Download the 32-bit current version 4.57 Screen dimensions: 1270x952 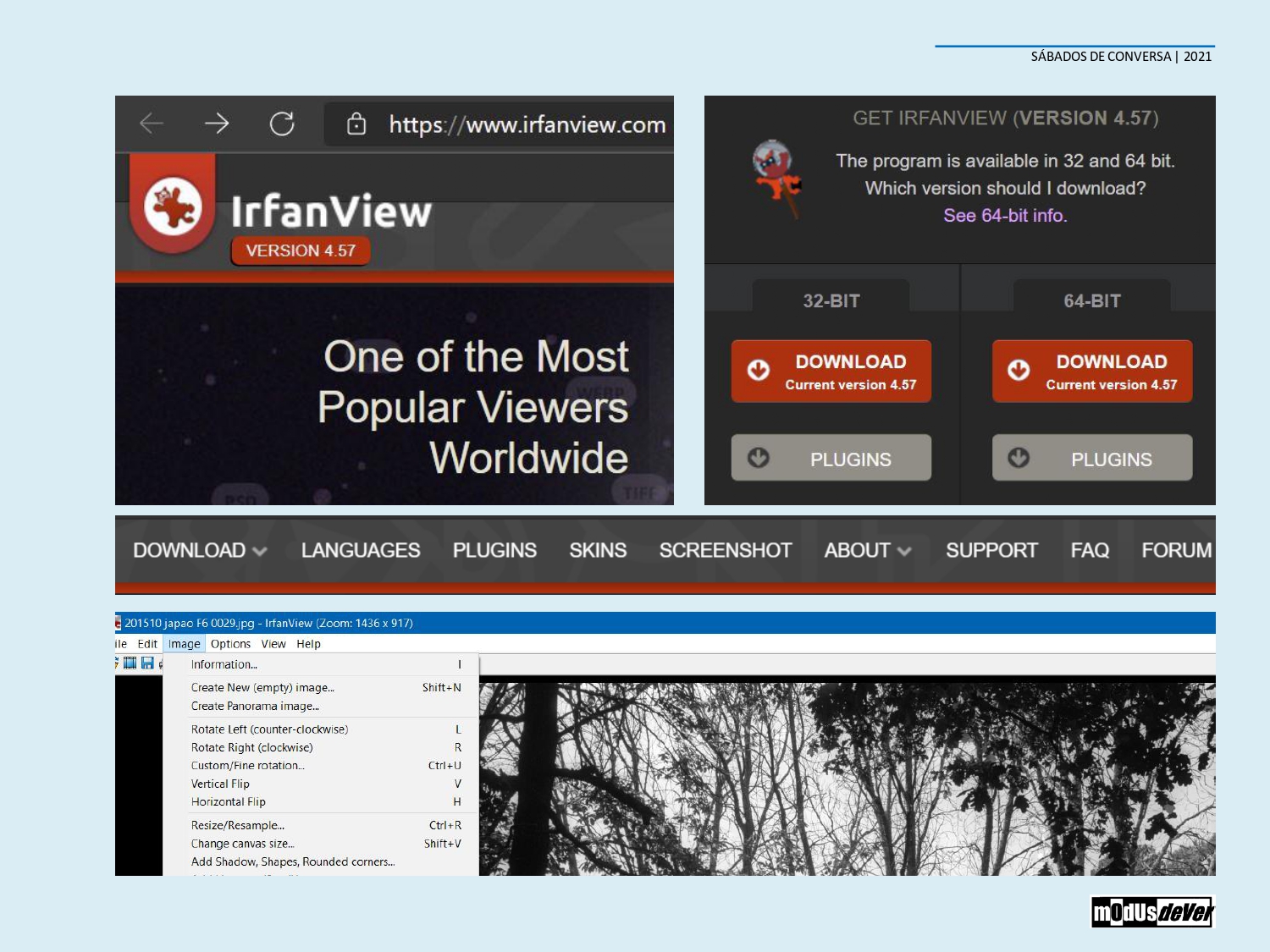point(831,371)
